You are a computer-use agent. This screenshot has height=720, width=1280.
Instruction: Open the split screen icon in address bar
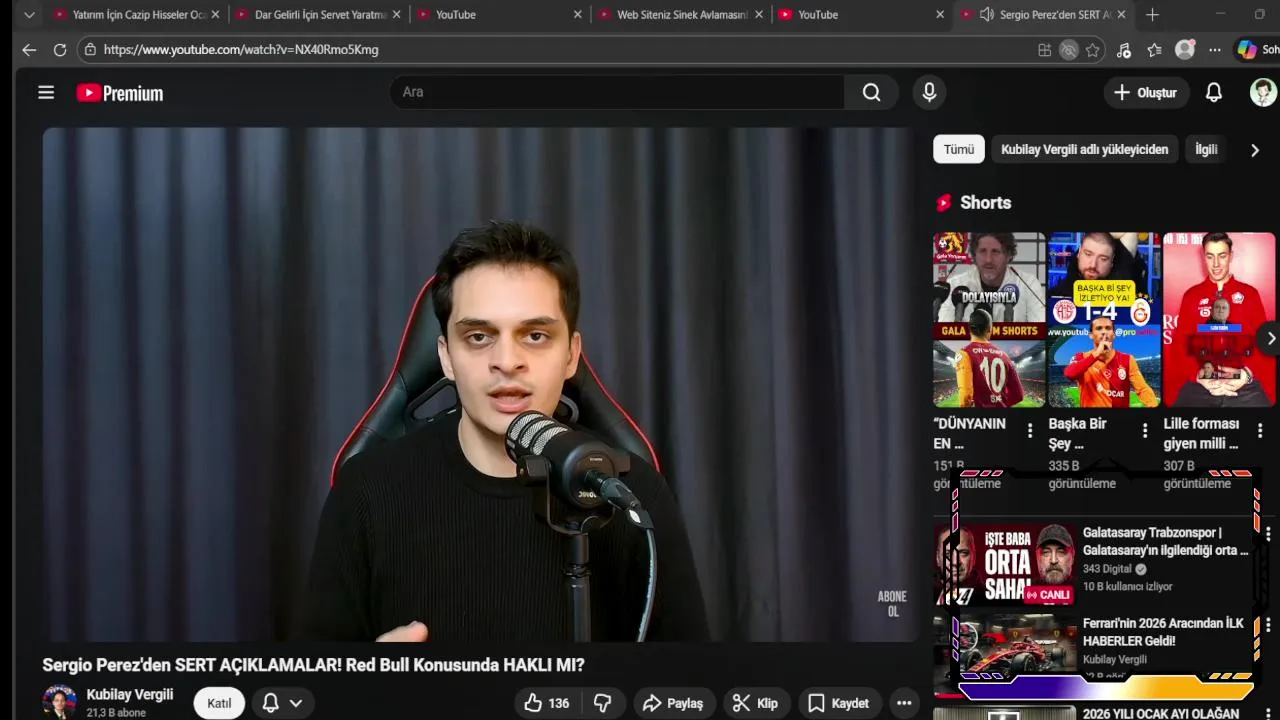coord(1045,50)
